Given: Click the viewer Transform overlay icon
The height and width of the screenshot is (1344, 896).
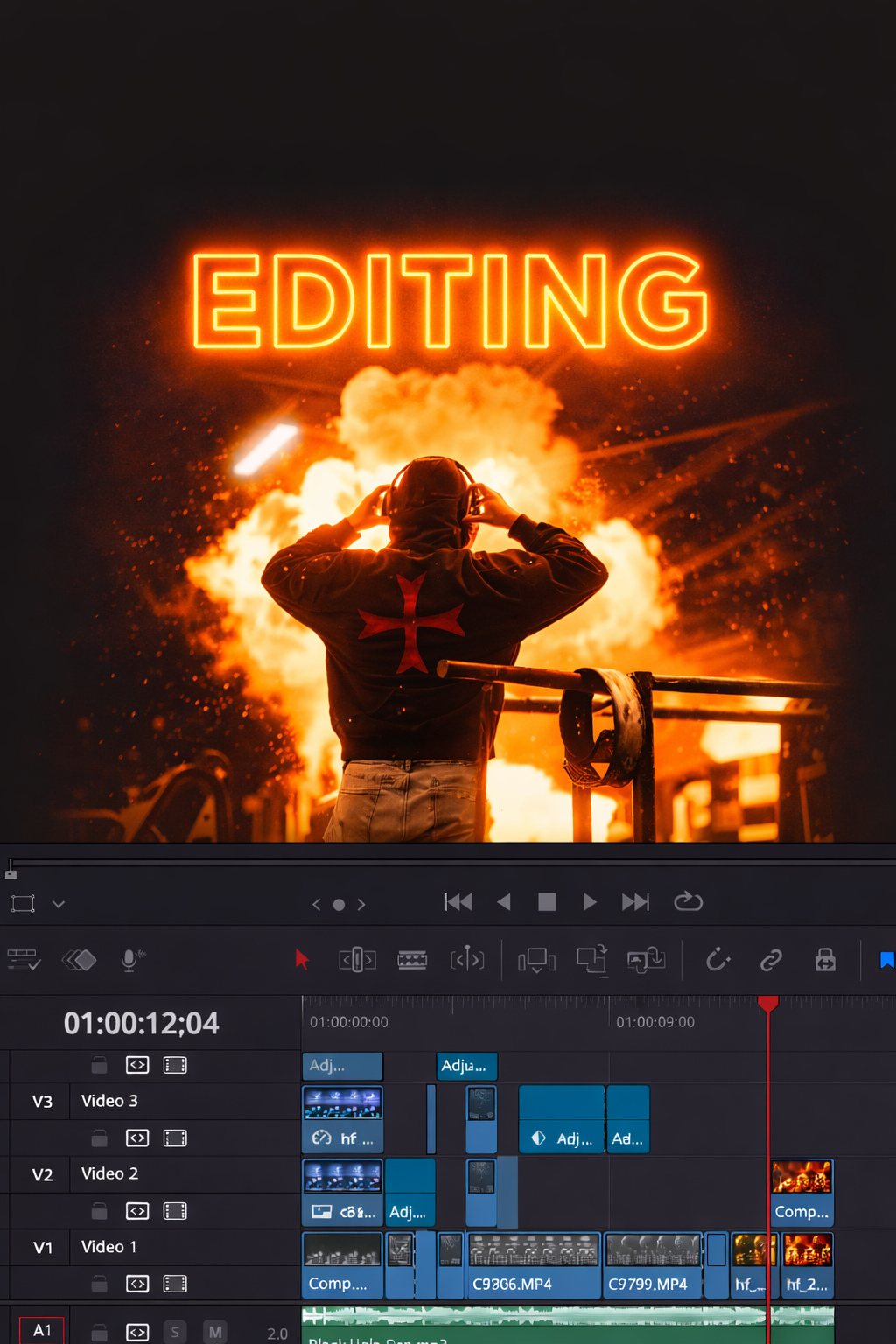Looking at the screenshot, I should [24, 903].
